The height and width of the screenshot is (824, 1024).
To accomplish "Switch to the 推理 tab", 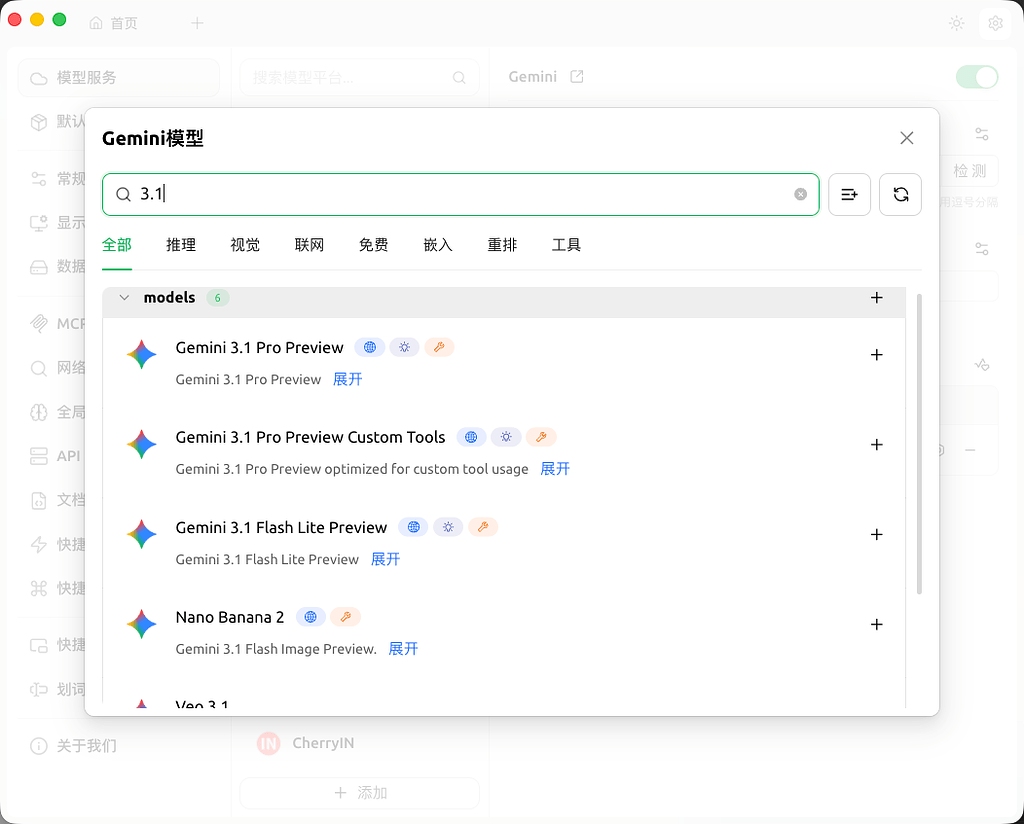I will click(x=181, y=245).
